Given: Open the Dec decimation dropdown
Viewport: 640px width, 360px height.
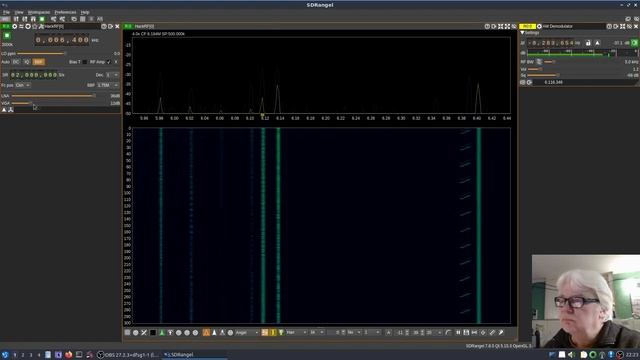Looking at the screenshot, I should 112,75.
